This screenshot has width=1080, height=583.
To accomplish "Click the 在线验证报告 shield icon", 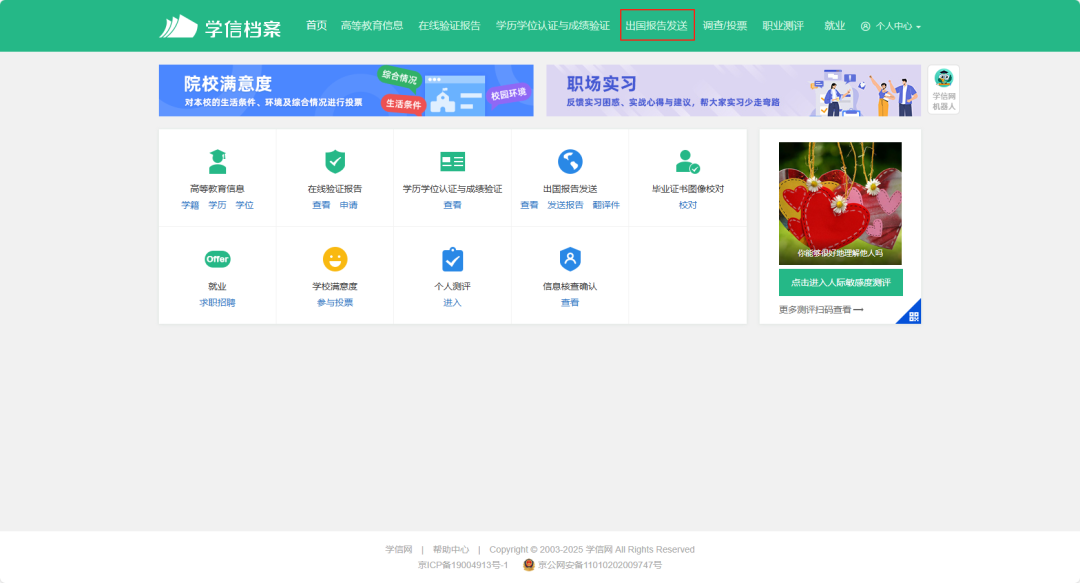I will 335,162.
